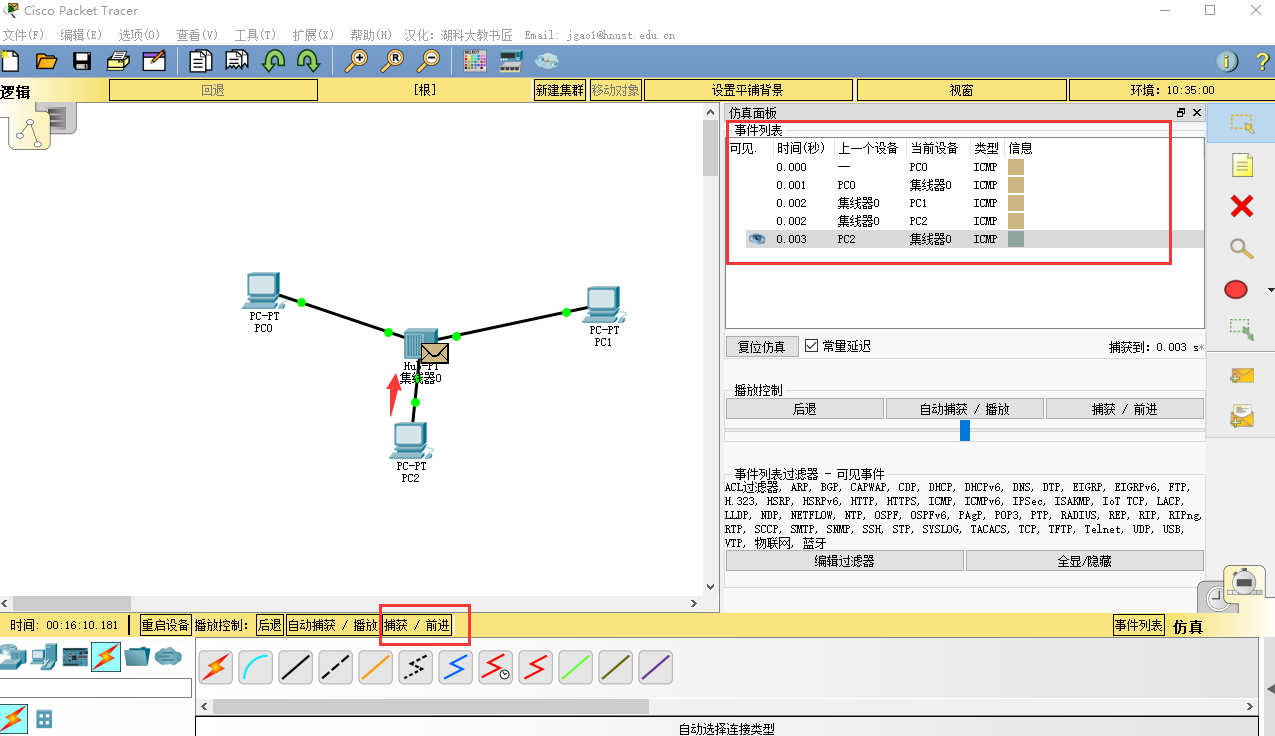Undock the 仿真面板 panel
Screen dimensions: 1275x736
pos(1181,112)
